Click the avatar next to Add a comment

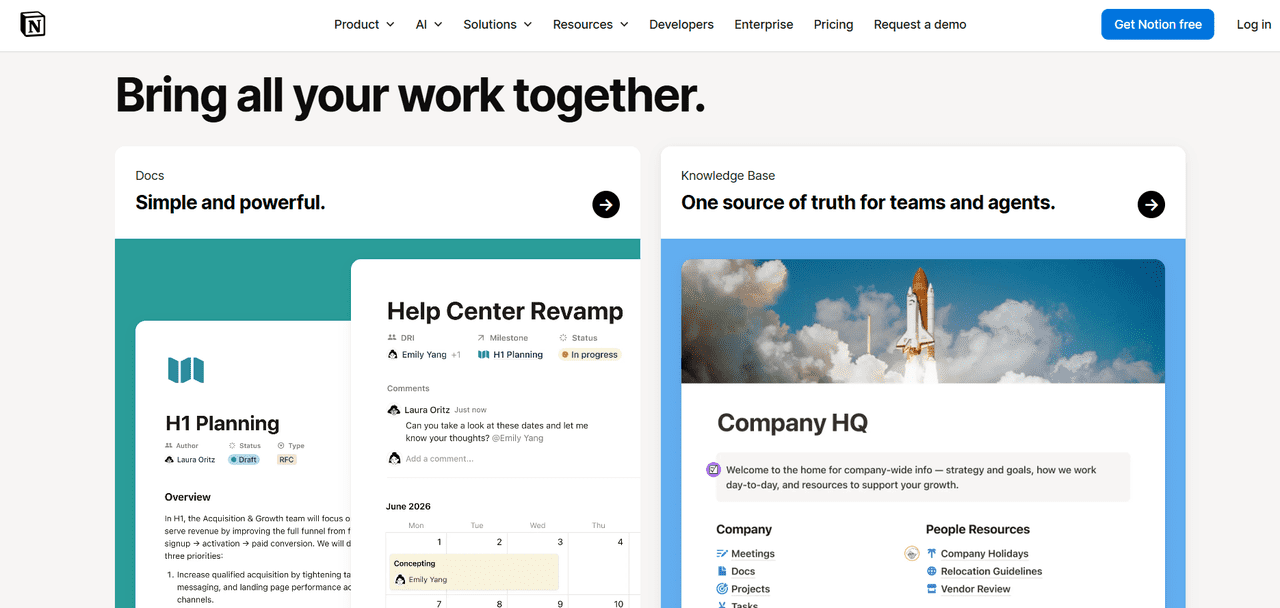(x=393, y=458)
